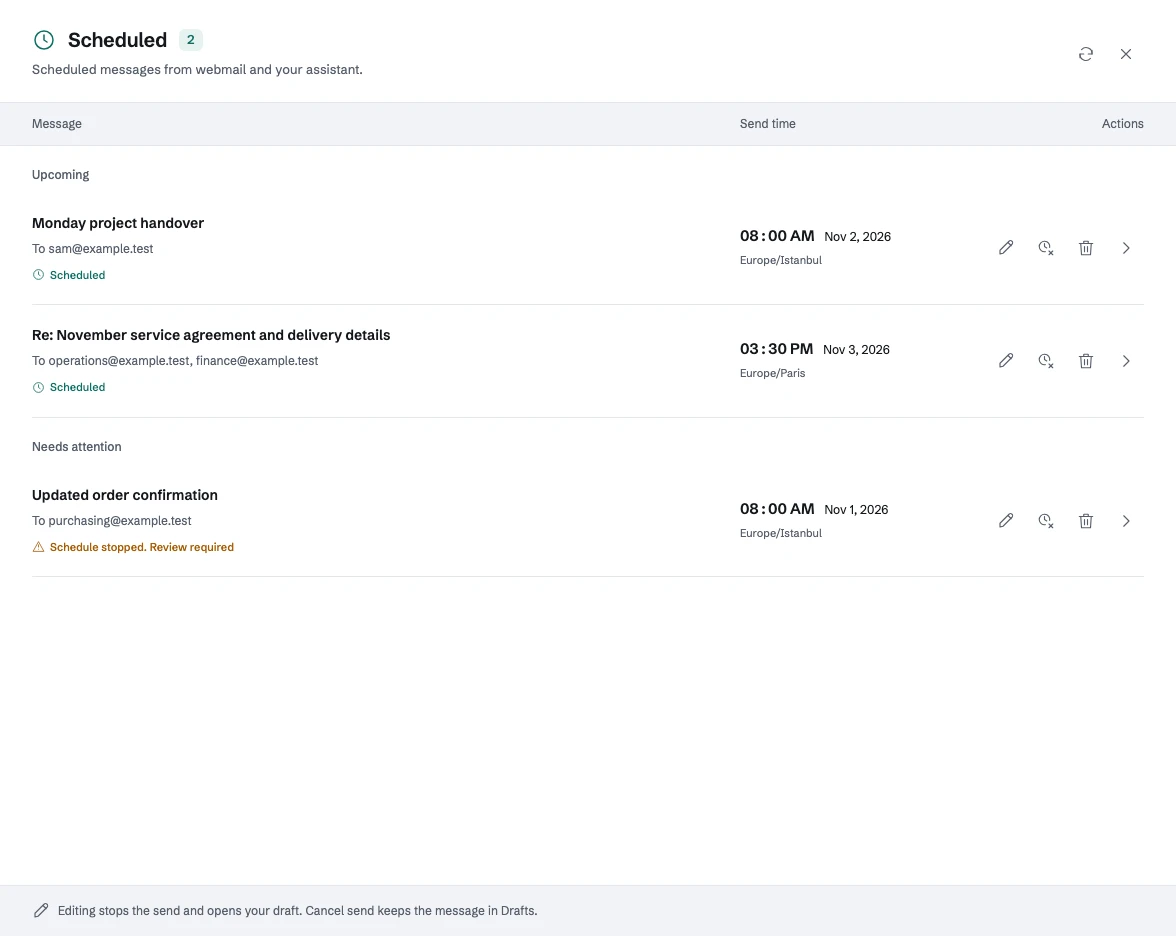Click the Schedule stopped. Review required warning
The image size is (1176, 936).
(134, 548)
